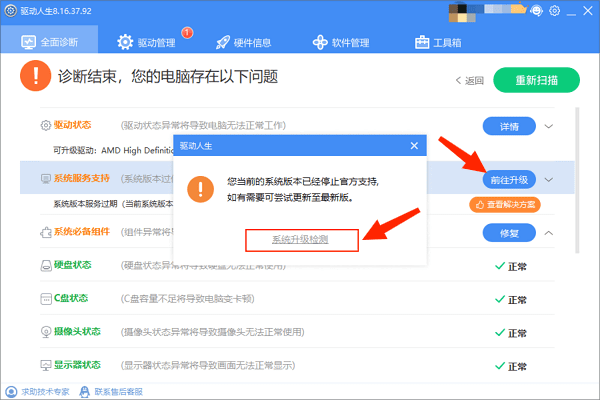Viewport: 600px width, 400px height.
Task: Switch to the 驱动管理 tab
Action: [154, 42]
